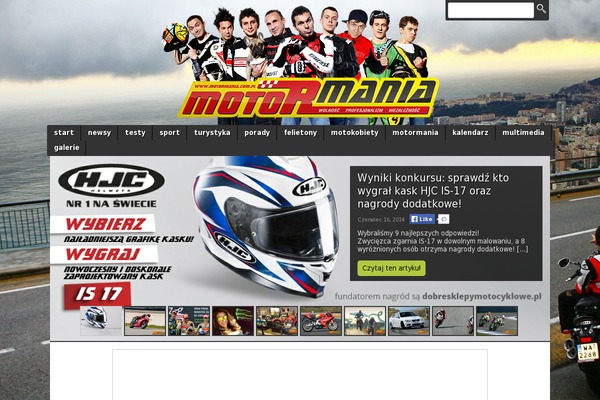Viewport: 600px width, 400px height.
Task: Click the large HJC helmet image
Action: tap(266, 226)
